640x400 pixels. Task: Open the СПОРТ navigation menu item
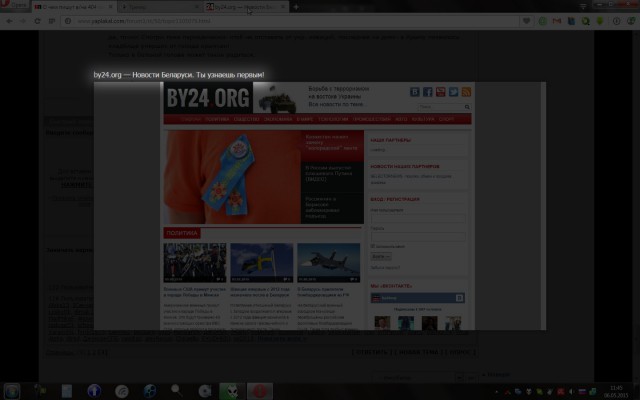[x=447, y=119]
